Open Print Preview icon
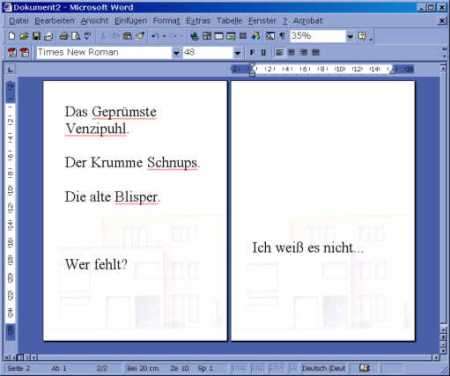Screen dimensions: 450x376 coord(76,36)
